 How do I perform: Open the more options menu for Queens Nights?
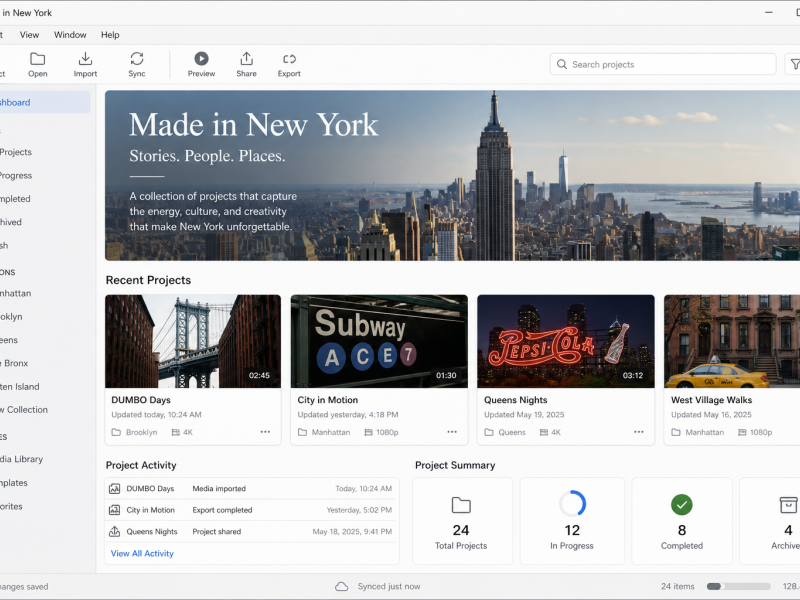[x=639, y=432]
